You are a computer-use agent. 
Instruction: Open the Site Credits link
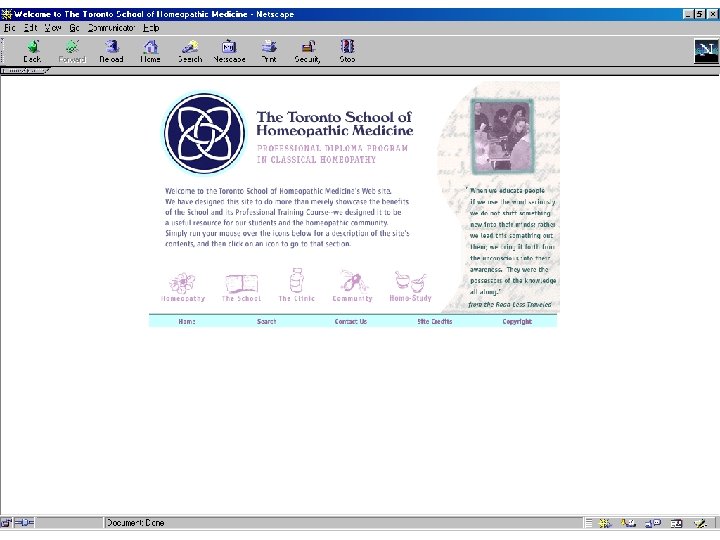(x=435, y=321)
